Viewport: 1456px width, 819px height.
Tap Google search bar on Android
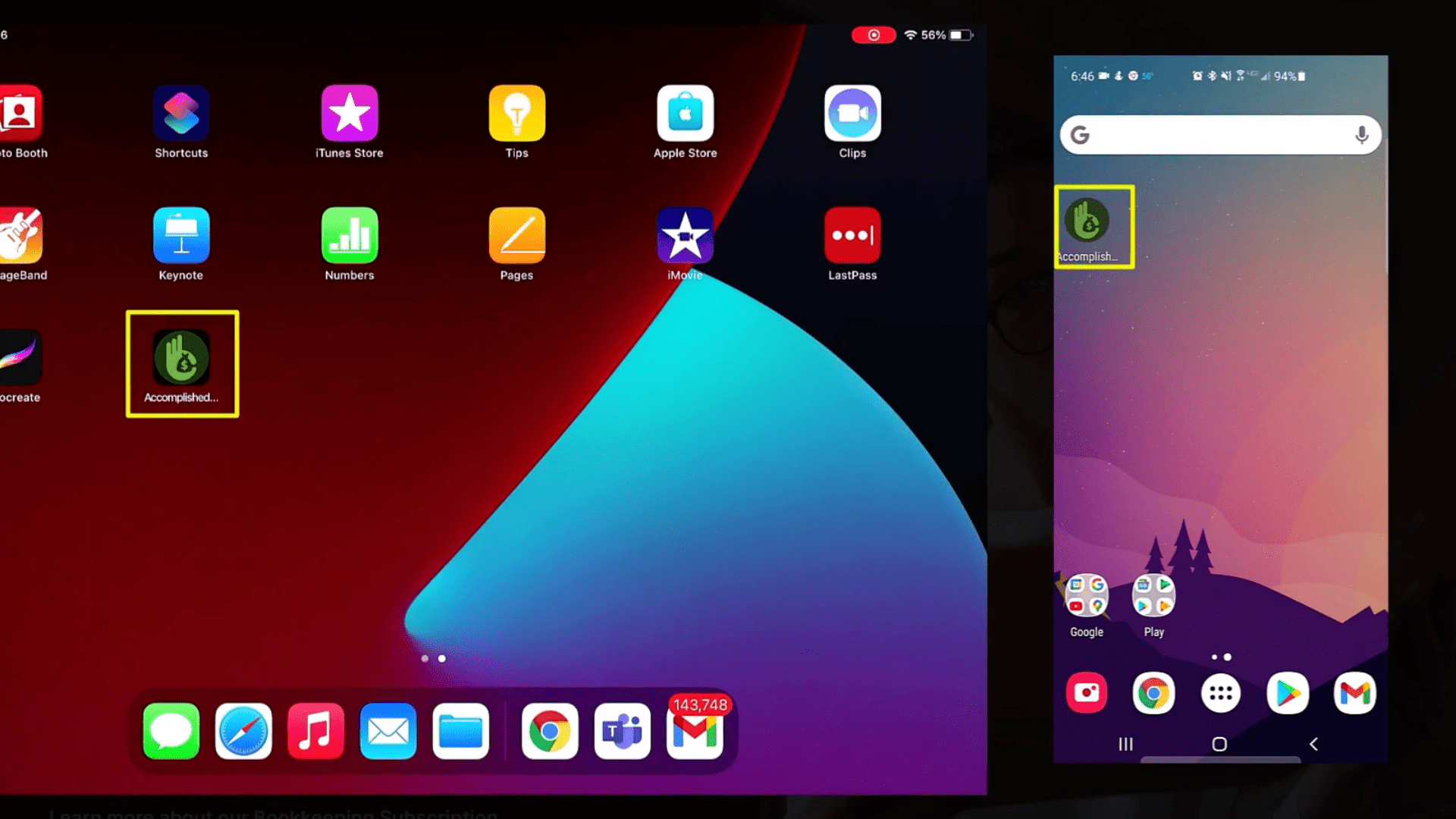tap(1222, 135)
